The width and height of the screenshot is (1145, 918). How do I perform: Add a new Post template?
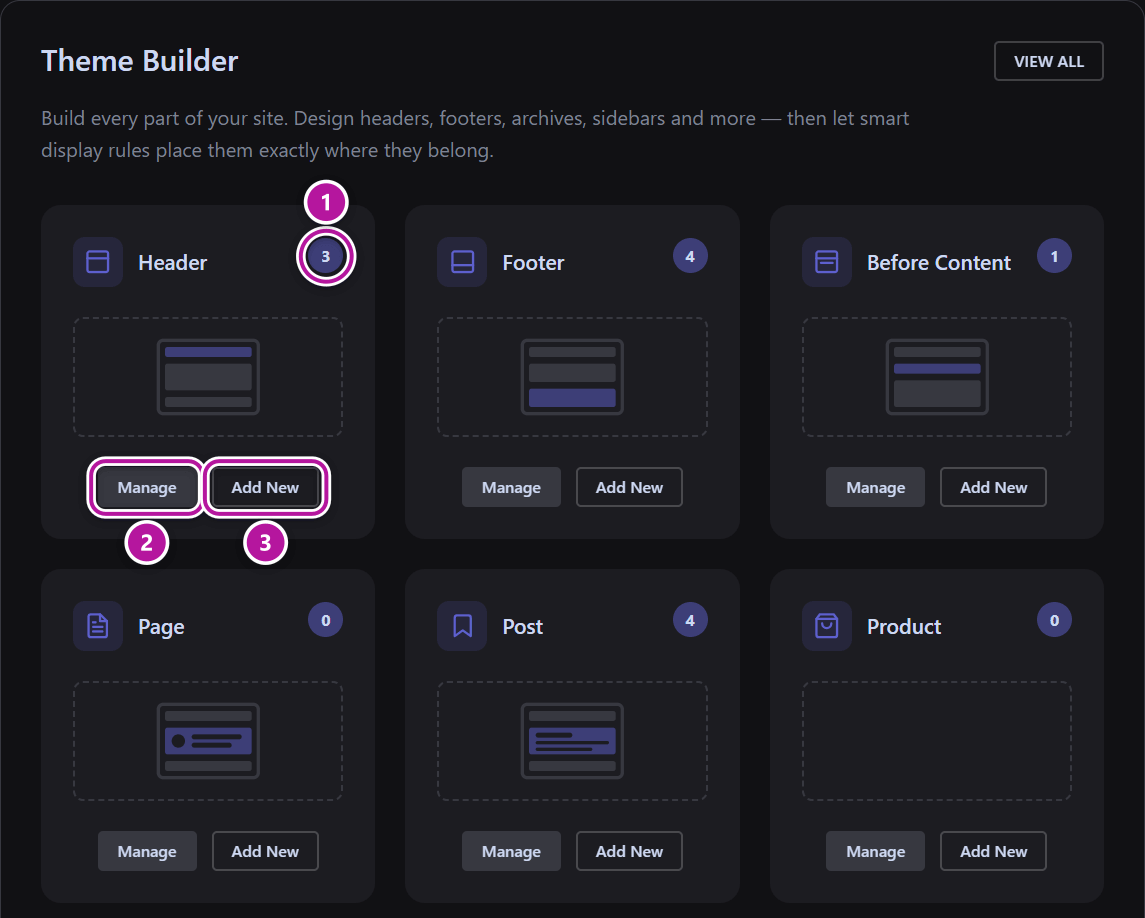pyautogui.click(x=629, y=851)
